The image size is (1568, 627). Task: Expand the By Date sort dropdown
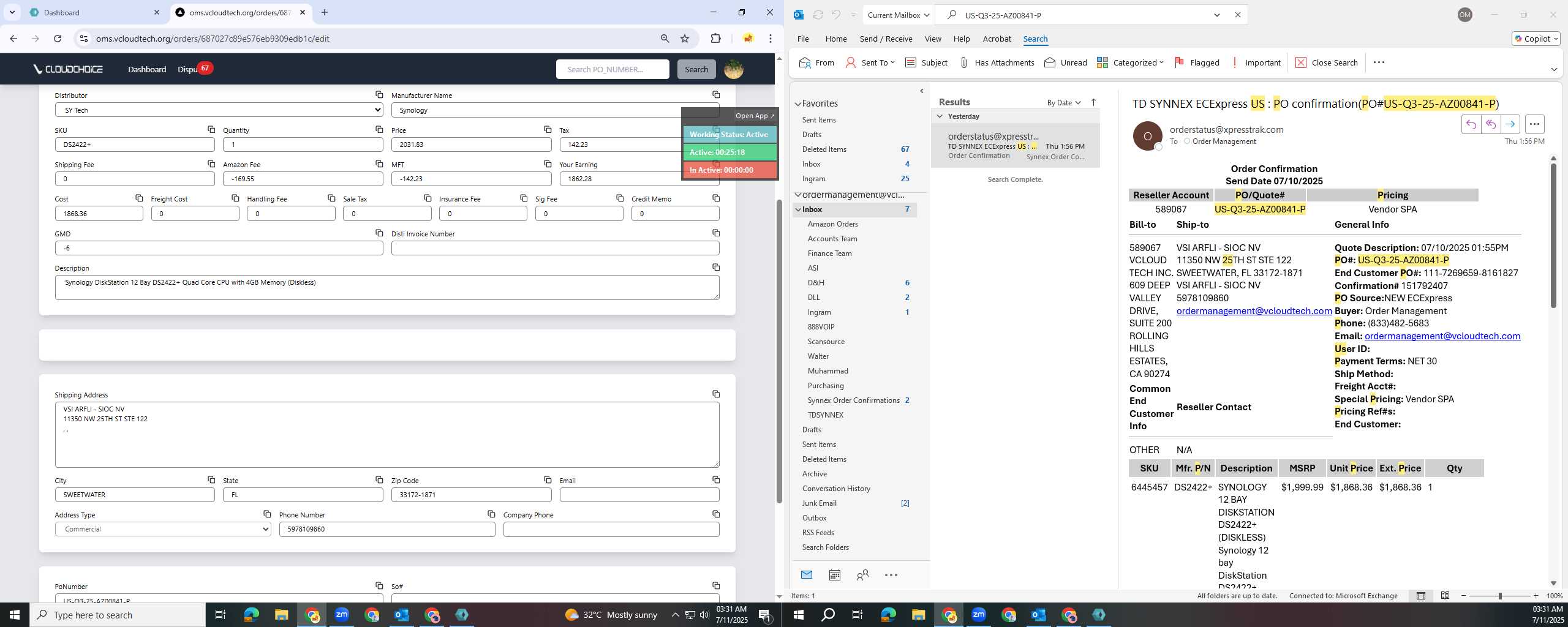pos(1064,103)
